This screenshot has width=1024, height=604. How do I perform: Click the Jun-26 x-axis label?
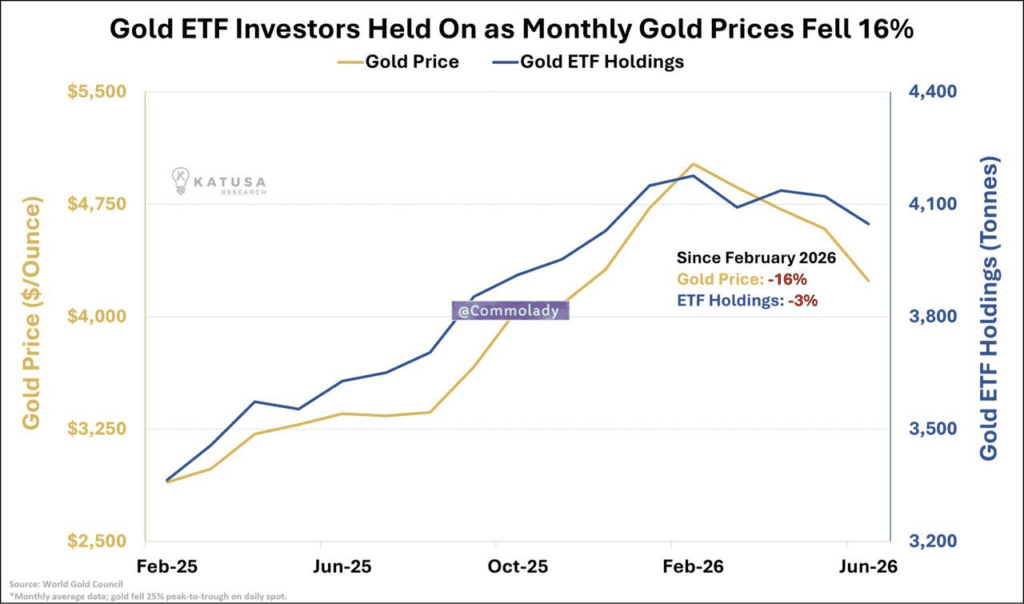[x=868, y=566]
